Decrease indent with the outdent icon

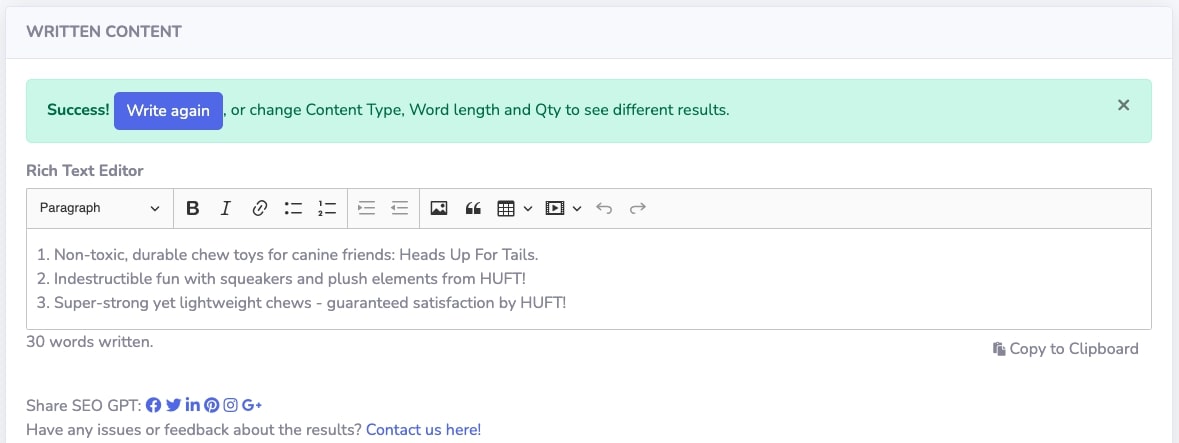(399, 208)
